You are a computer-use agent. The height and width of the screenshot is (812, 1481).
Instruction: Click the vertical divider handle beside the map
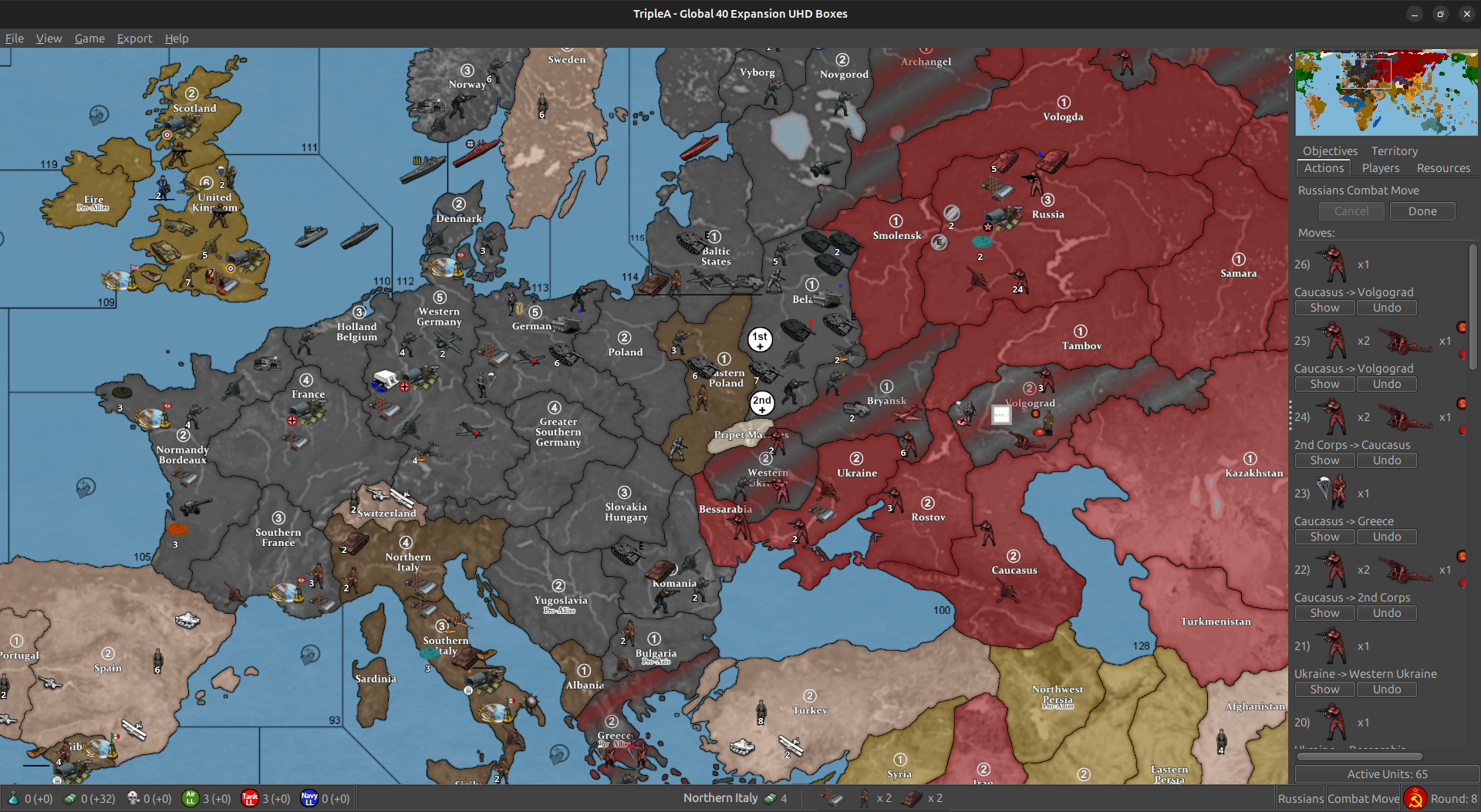coord(1290,415)
